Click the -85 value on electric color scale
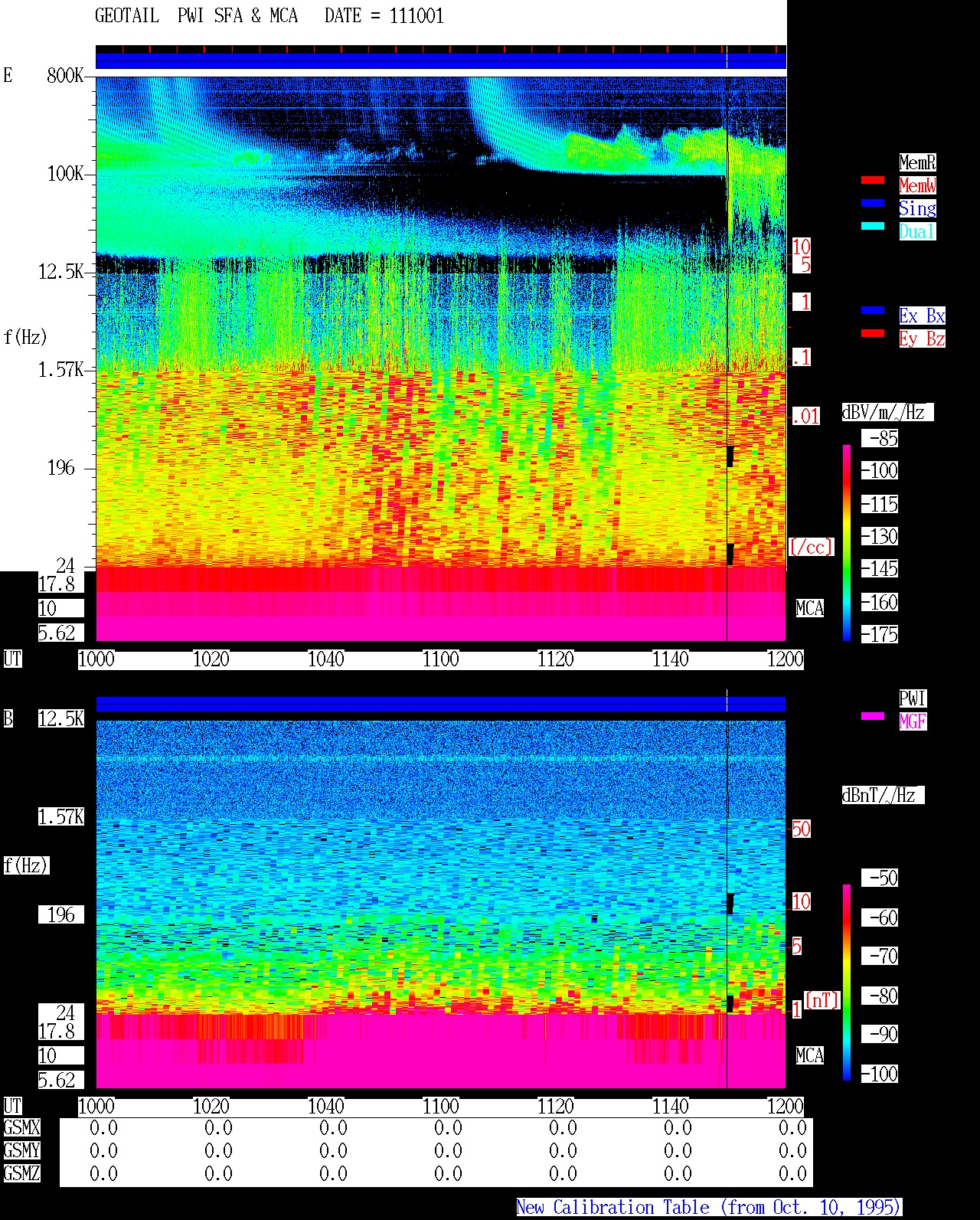Screen dimensions: 980x1220 coord(880,439)
